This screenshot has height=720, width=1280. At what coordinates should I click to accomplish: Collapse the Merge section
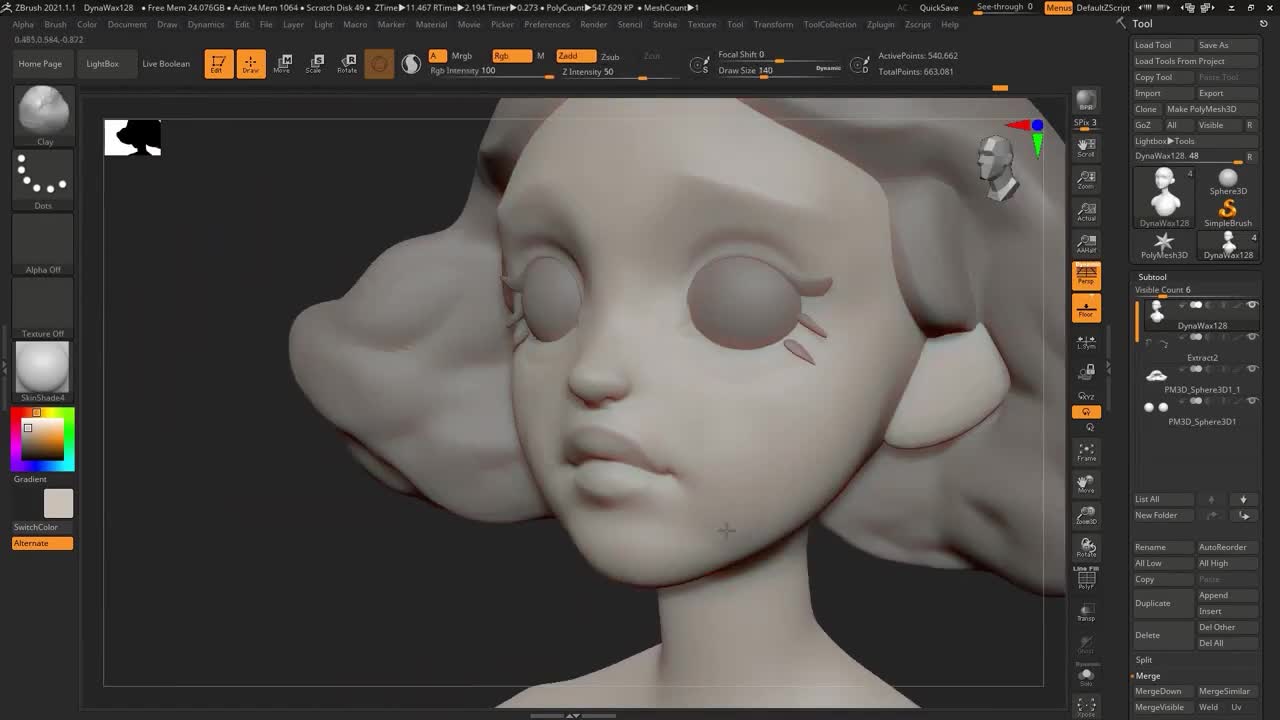(x=1147, y=676)
